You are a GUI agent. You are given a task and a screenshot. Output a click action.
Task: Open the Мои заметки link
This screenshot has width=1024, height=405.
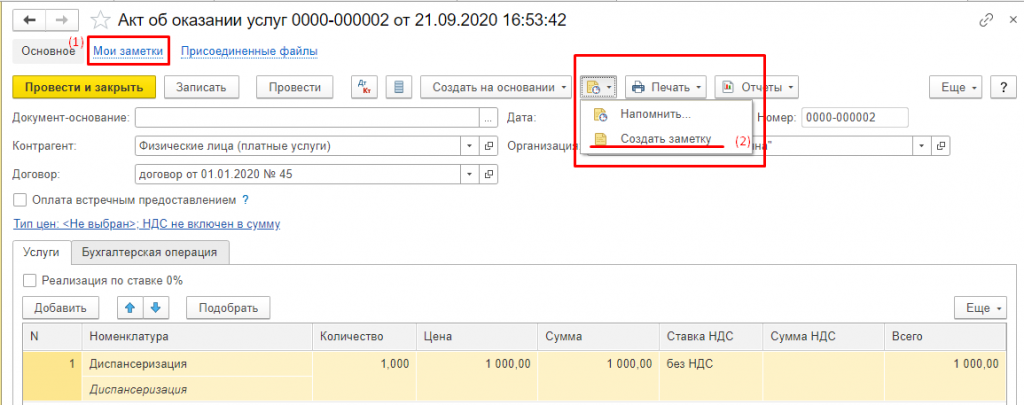tap(129, 50)
